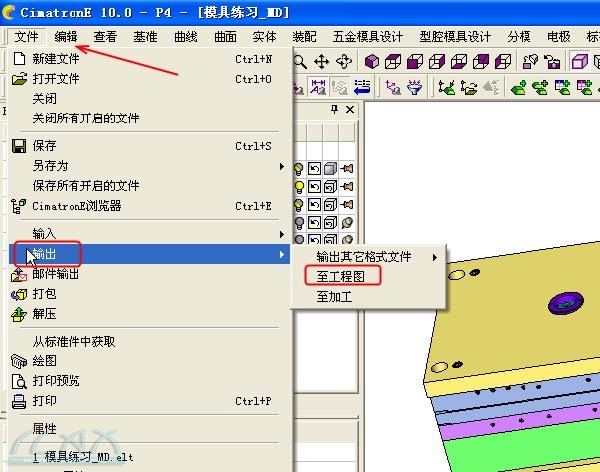The width and height of the screenshot is (600, 472).
Task: Click the selection filter funnel icon
Action: (414, 87)
